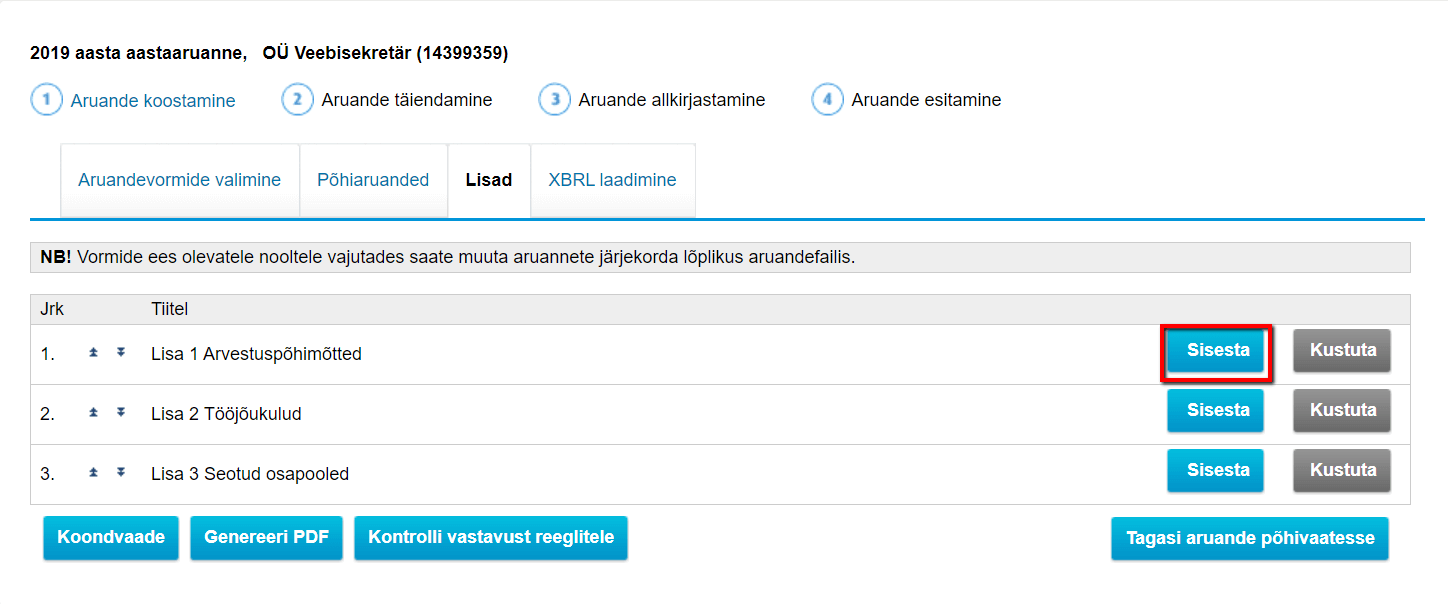This screenshot has width=1448, height=604.
Task: Move Lisa 3 Seotud osapooled down
Action: [120, 472]
